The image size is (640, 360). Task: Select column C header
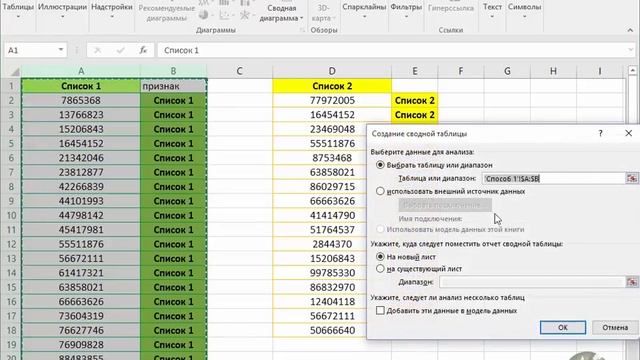pos(240,71)
